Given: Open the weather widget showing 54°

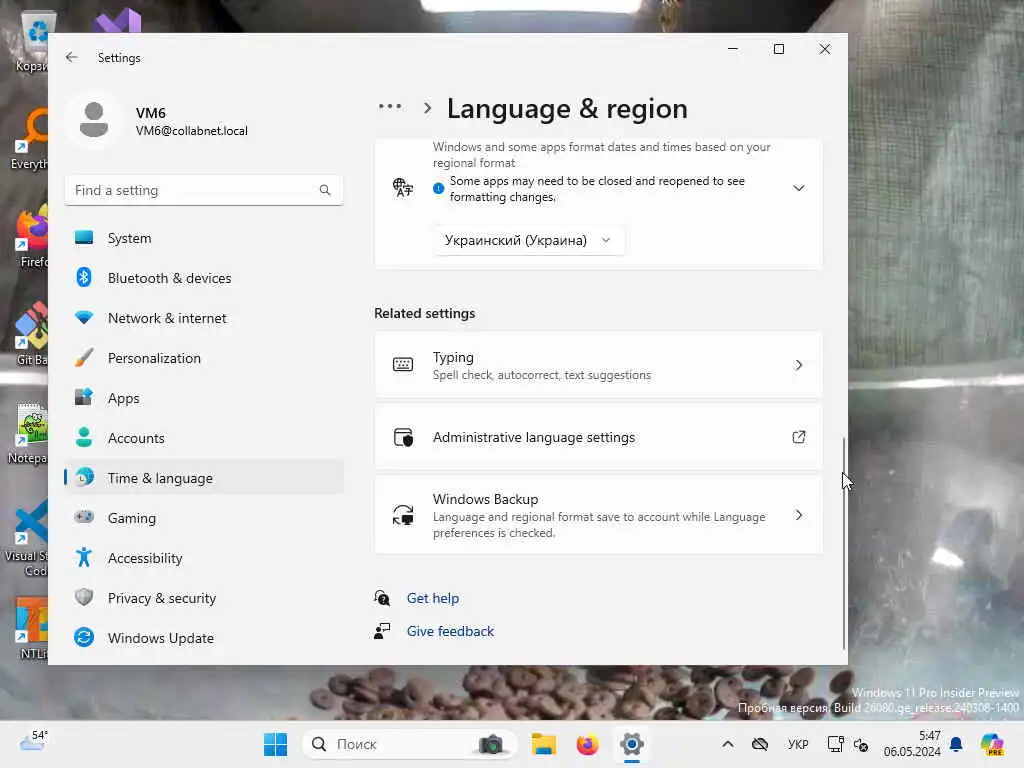Looking at the screenshot, I should click(x=33, y=741).
